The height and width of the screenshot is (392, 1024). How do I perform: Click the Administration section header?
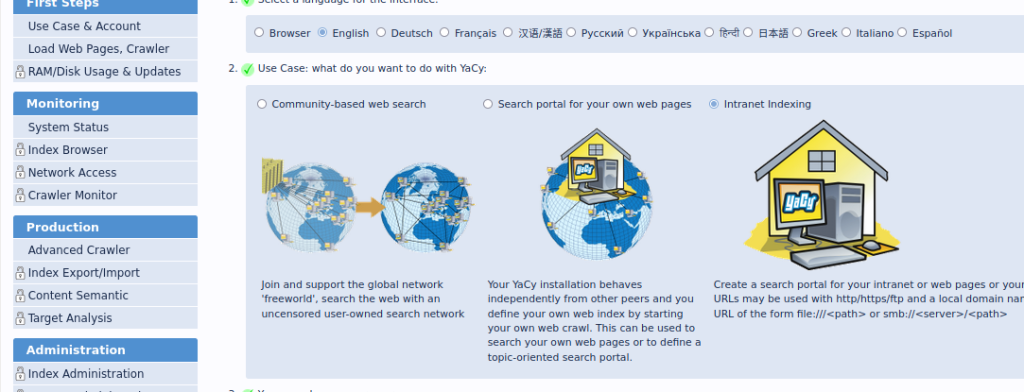(x=105, y=350)
